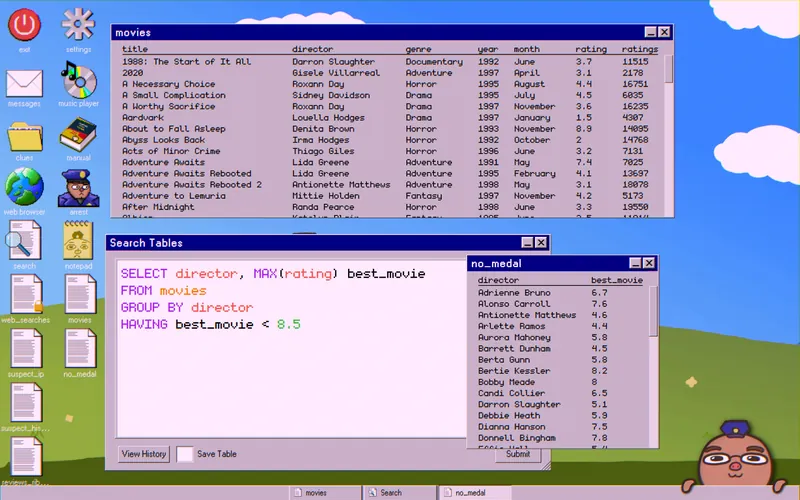Open the notepad icon
This screenshot has width=800, height=500.
(x=78, y=241)
